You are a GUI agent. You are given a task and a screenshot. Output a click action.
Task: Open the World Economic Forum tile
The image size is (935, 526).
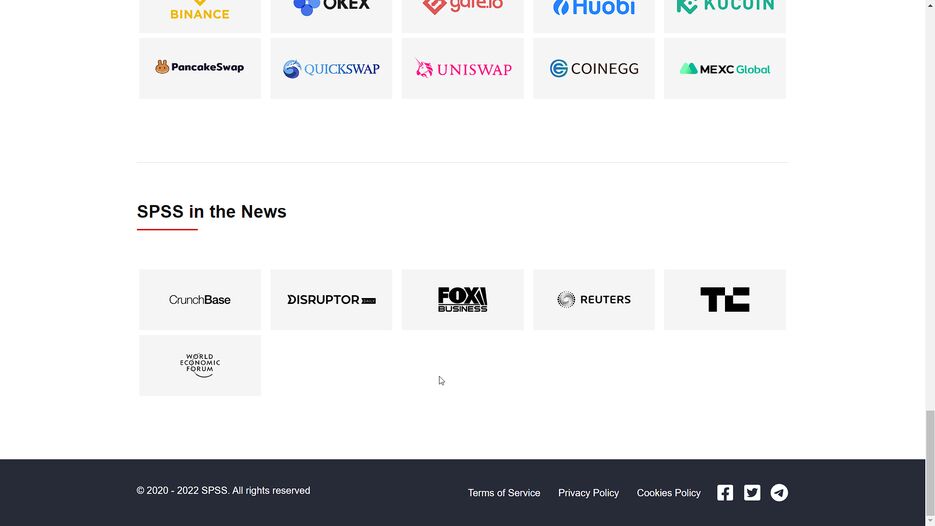click(200, 365)
